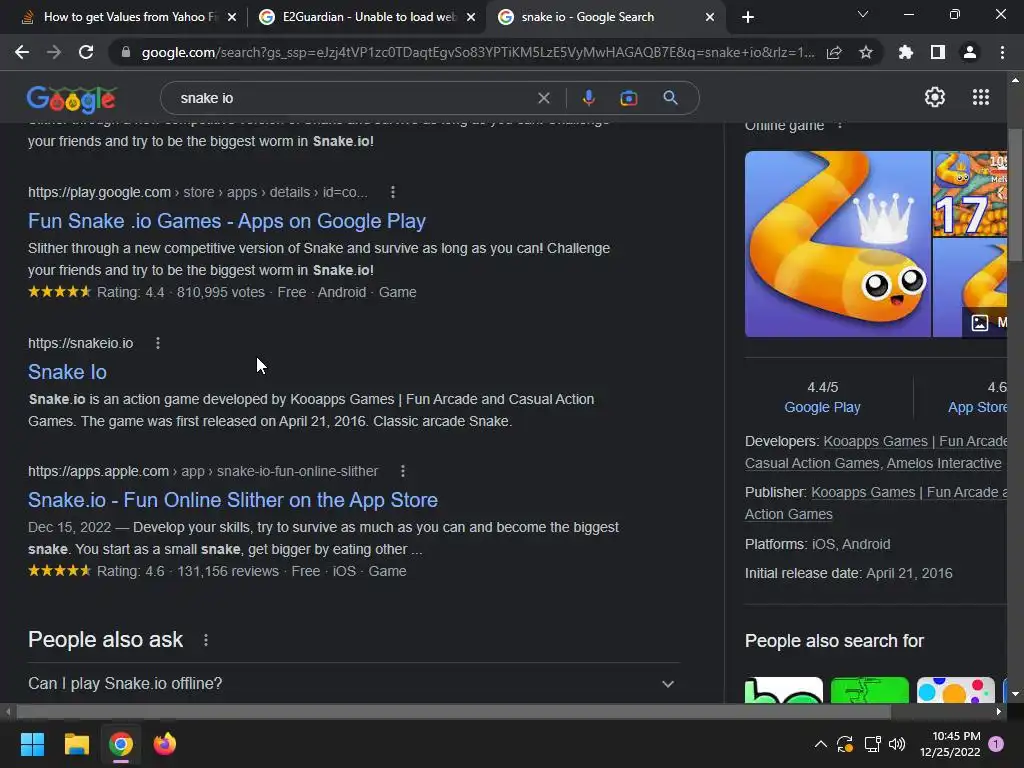Open People also ask options menu
This screenshot has height=768, width=1024.
(206, 640)
